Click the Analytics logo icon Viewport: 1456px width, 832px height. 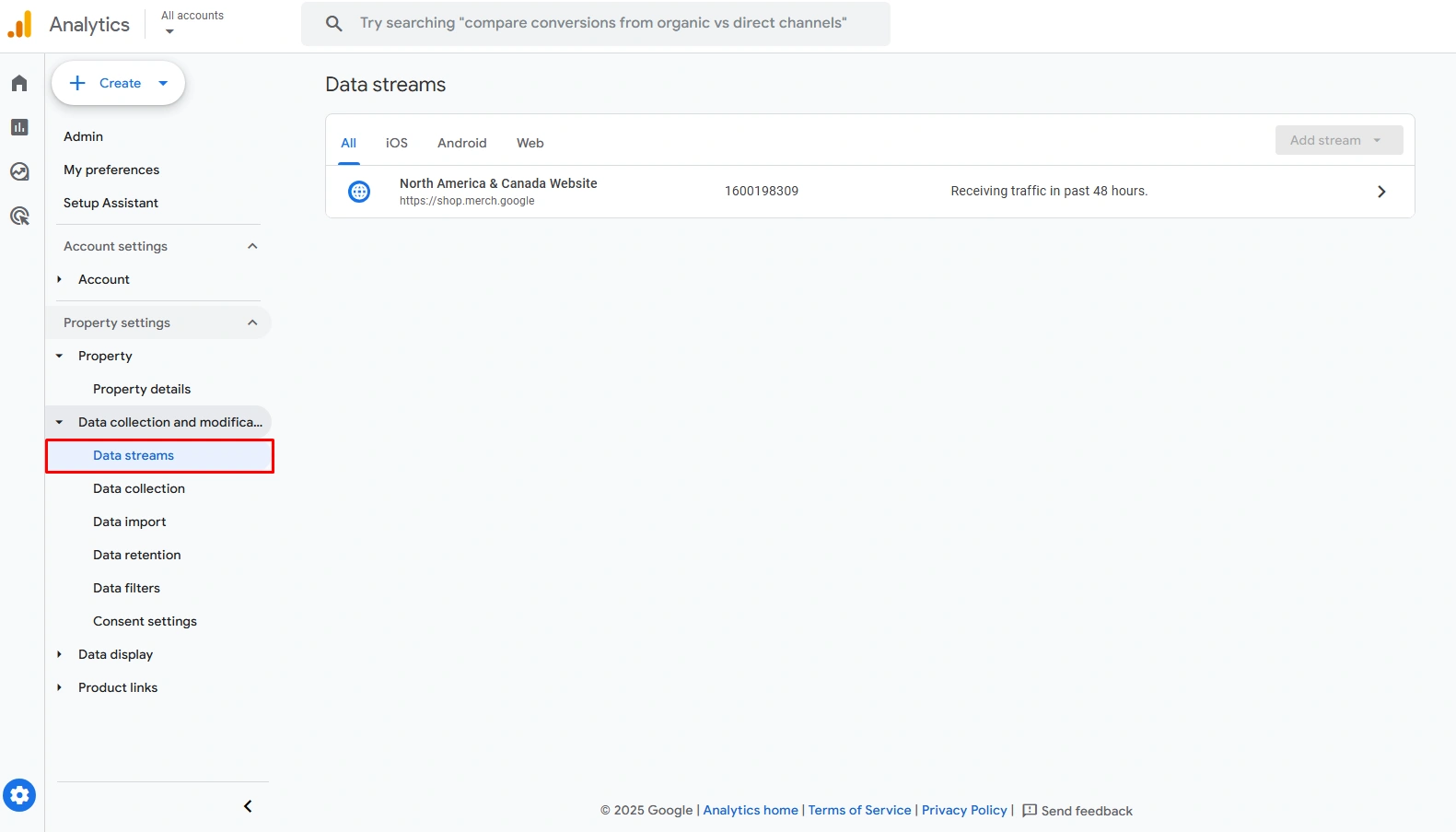point(20,24)
